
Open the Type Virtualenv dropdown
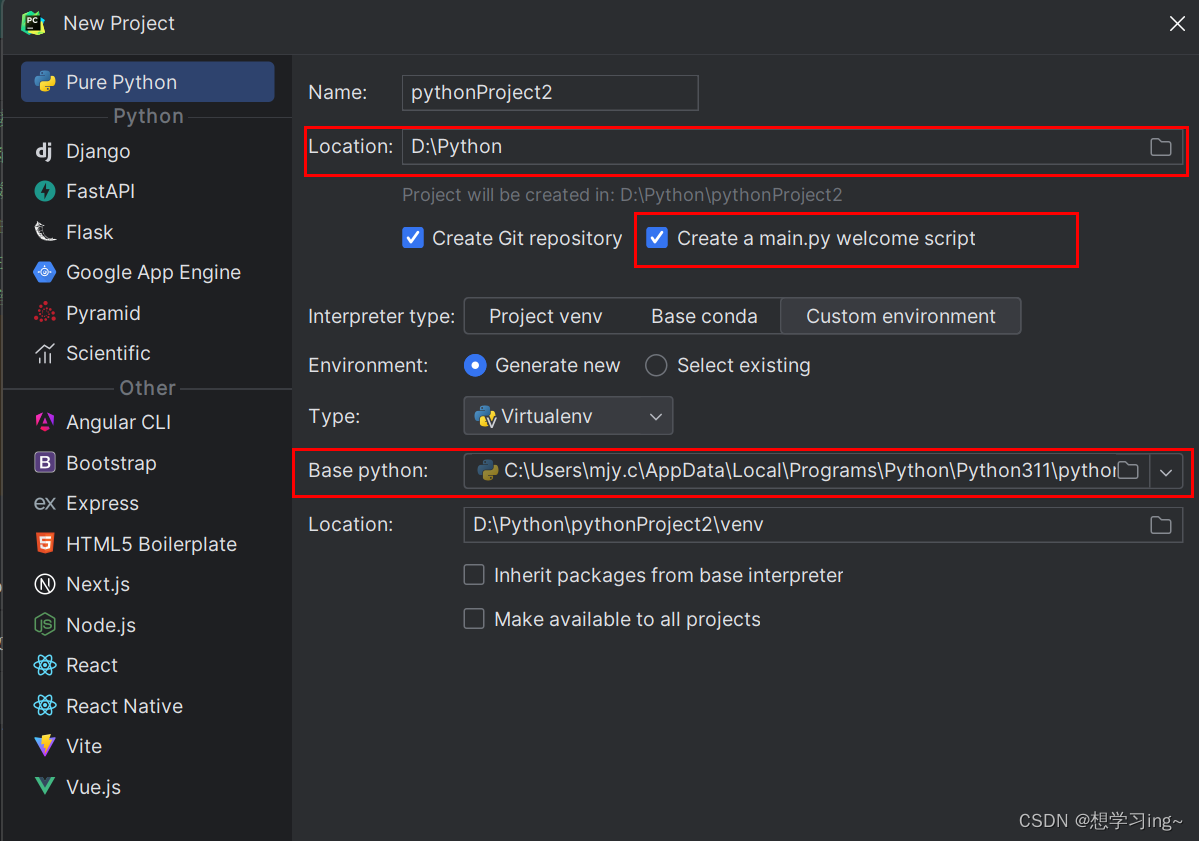(x=568, y=416)
